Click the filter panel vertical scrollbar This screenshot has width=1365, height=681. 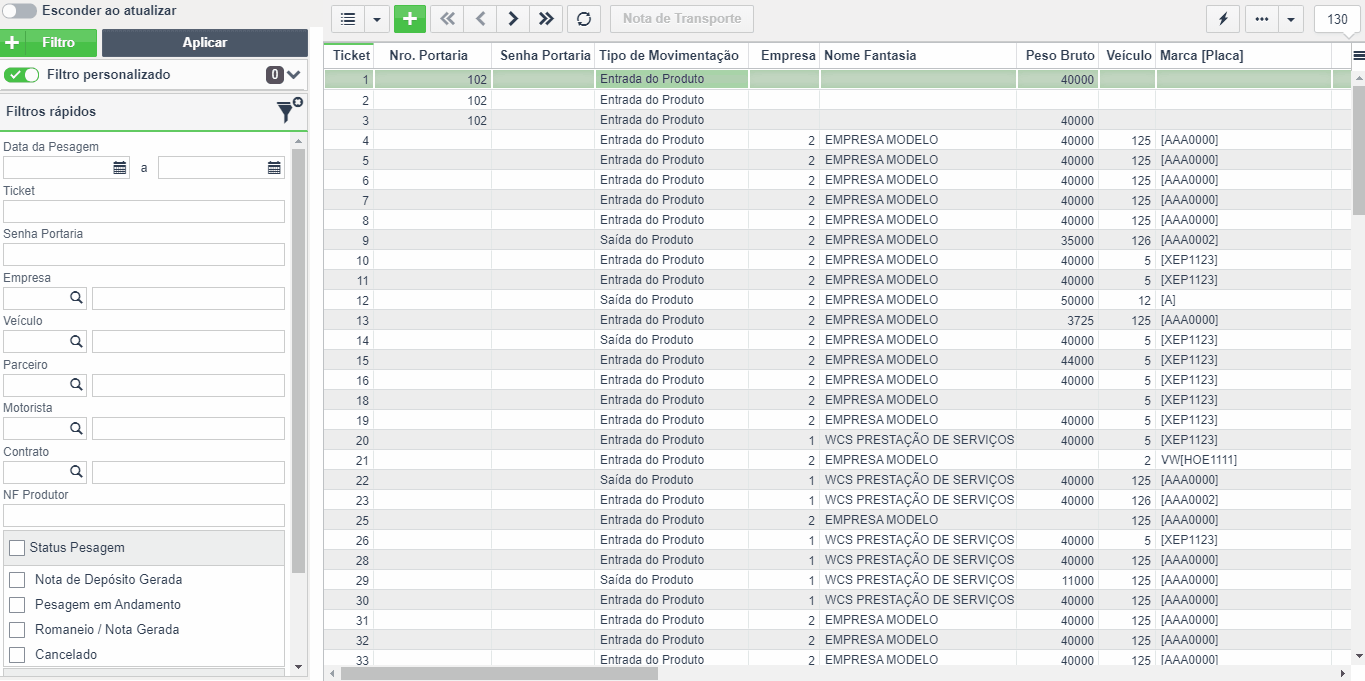coord(298,360)
